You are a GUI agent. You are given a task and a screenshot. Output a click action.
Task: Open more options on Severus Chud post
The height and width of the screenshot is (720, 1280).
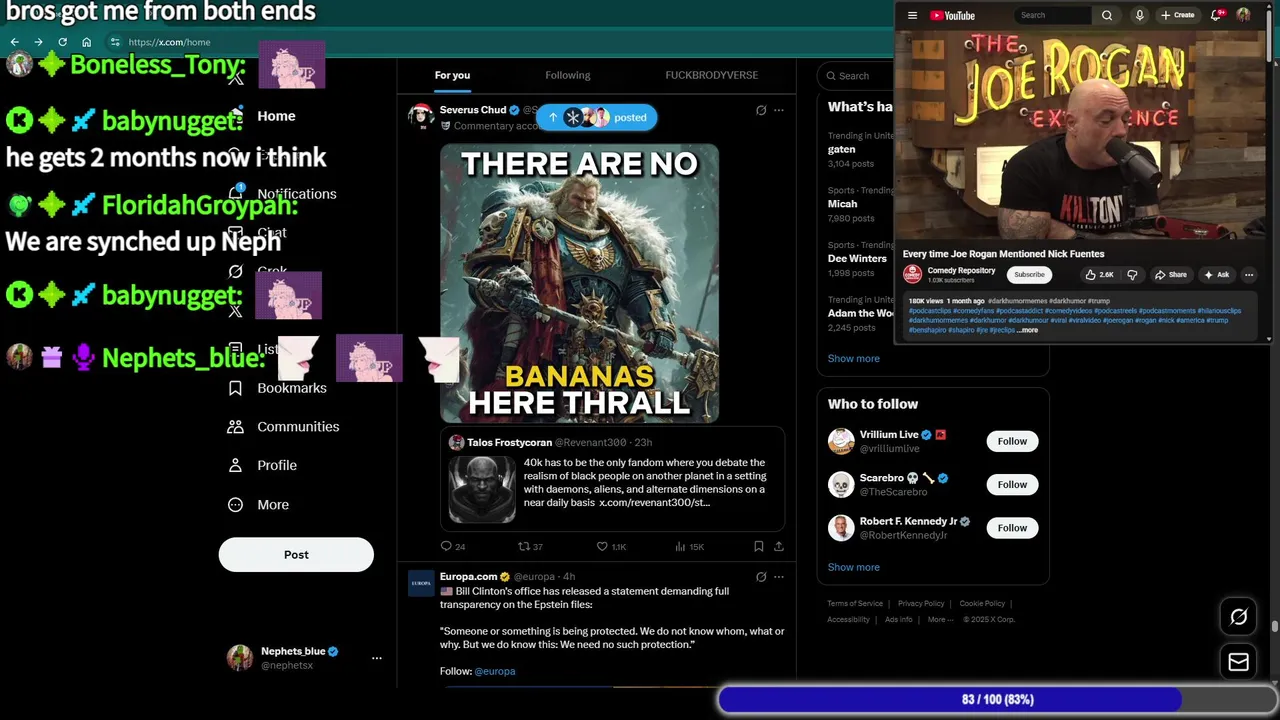point(779,110)
